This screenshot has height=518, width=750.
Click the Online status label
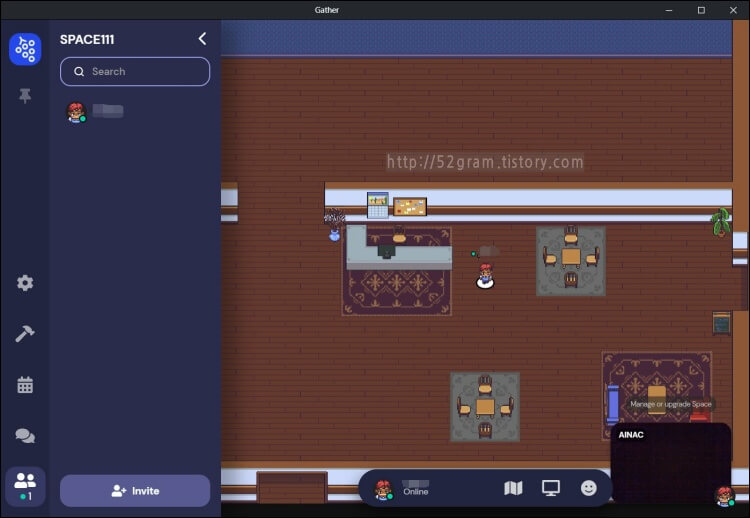416,492
